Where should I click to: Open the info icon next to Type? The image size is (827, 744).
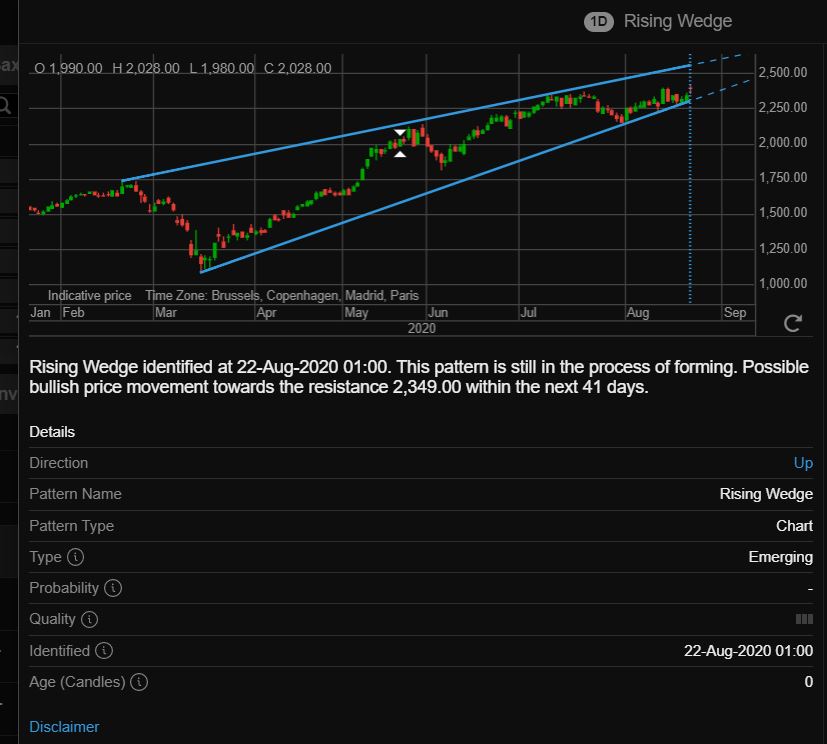coord(75,557)
